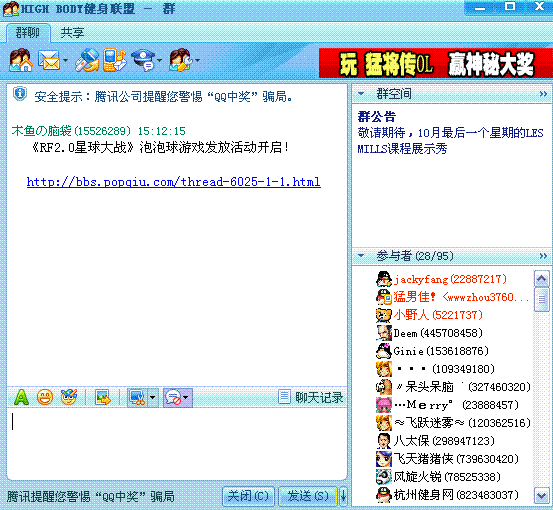Click the group settings wrench icon
Viewport: 553px width, 510px height.
coord(181,60)
